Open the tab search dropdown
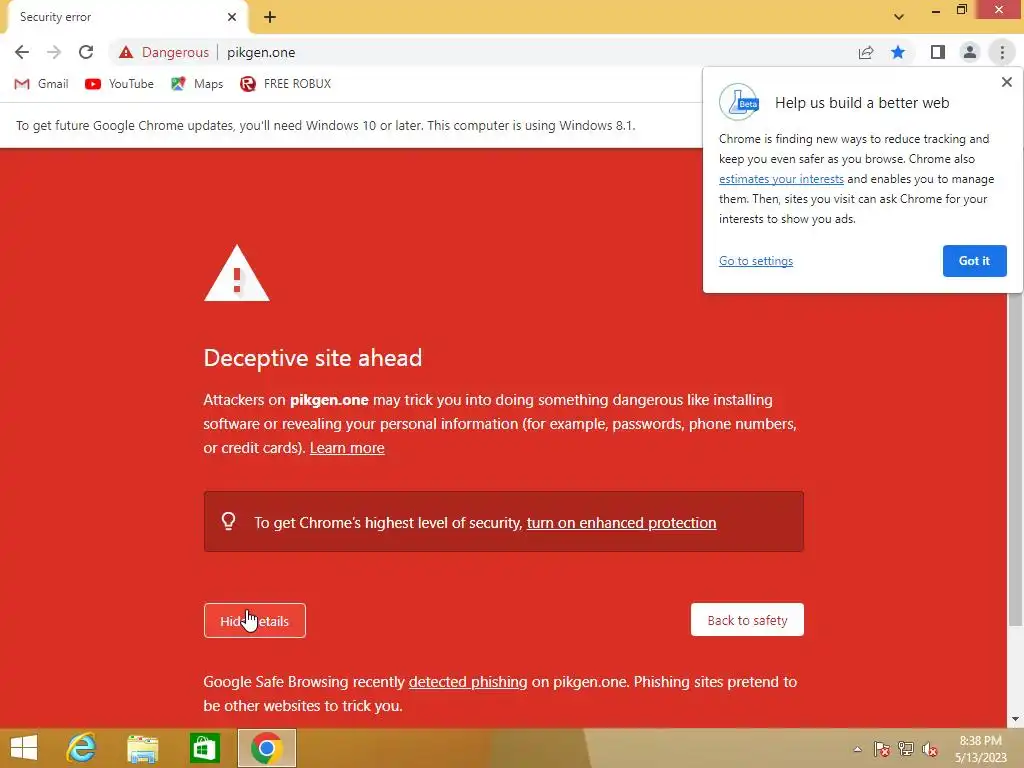1024x768 pixels. (x=899, y=17)
